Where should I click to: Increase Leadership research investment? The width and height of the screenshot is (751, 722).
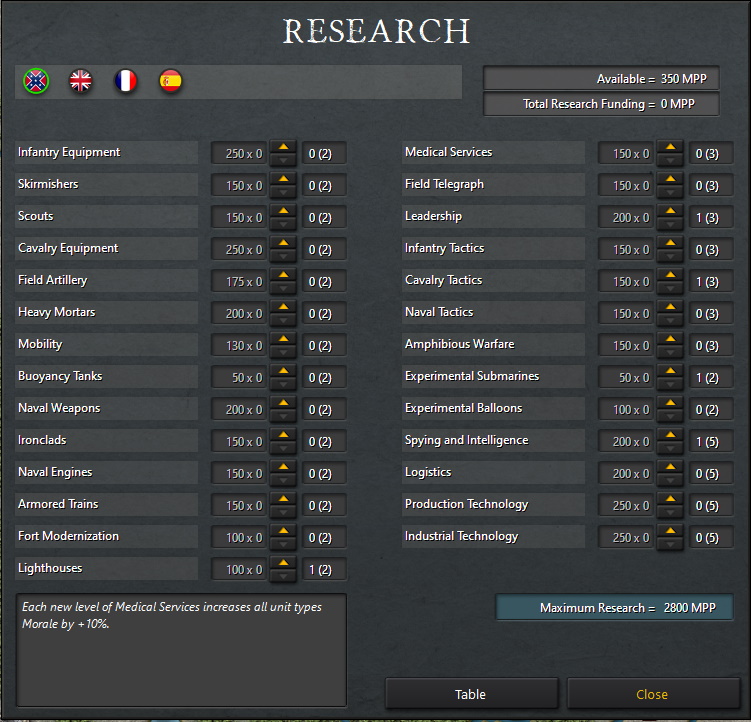pos(671,211)
